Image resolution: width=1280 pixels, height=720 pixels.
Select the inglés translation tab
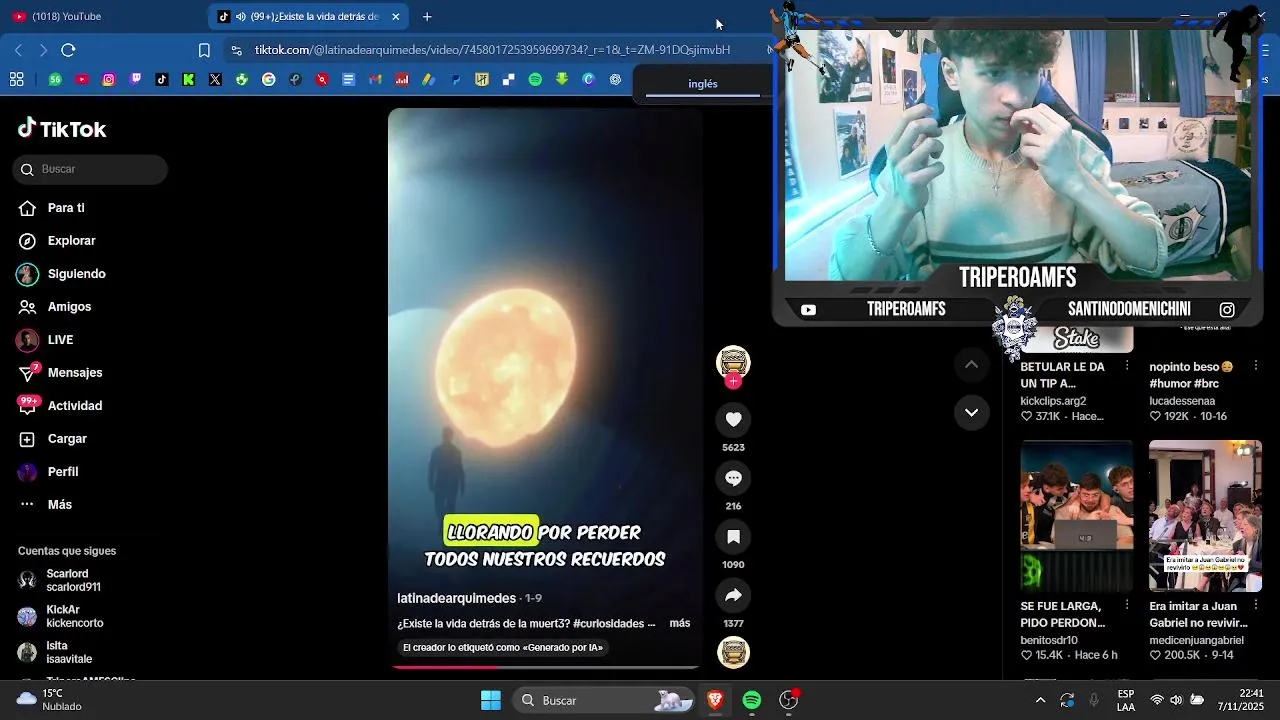[x=703, y=84]
